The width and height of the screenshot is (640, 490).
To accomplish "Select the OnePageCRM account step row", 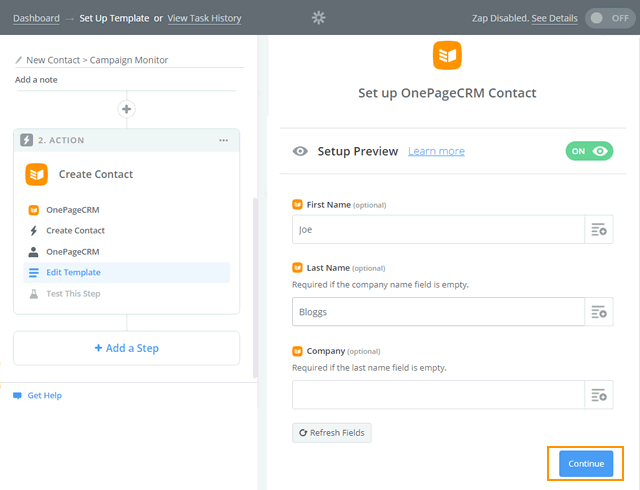I will 127,252.
